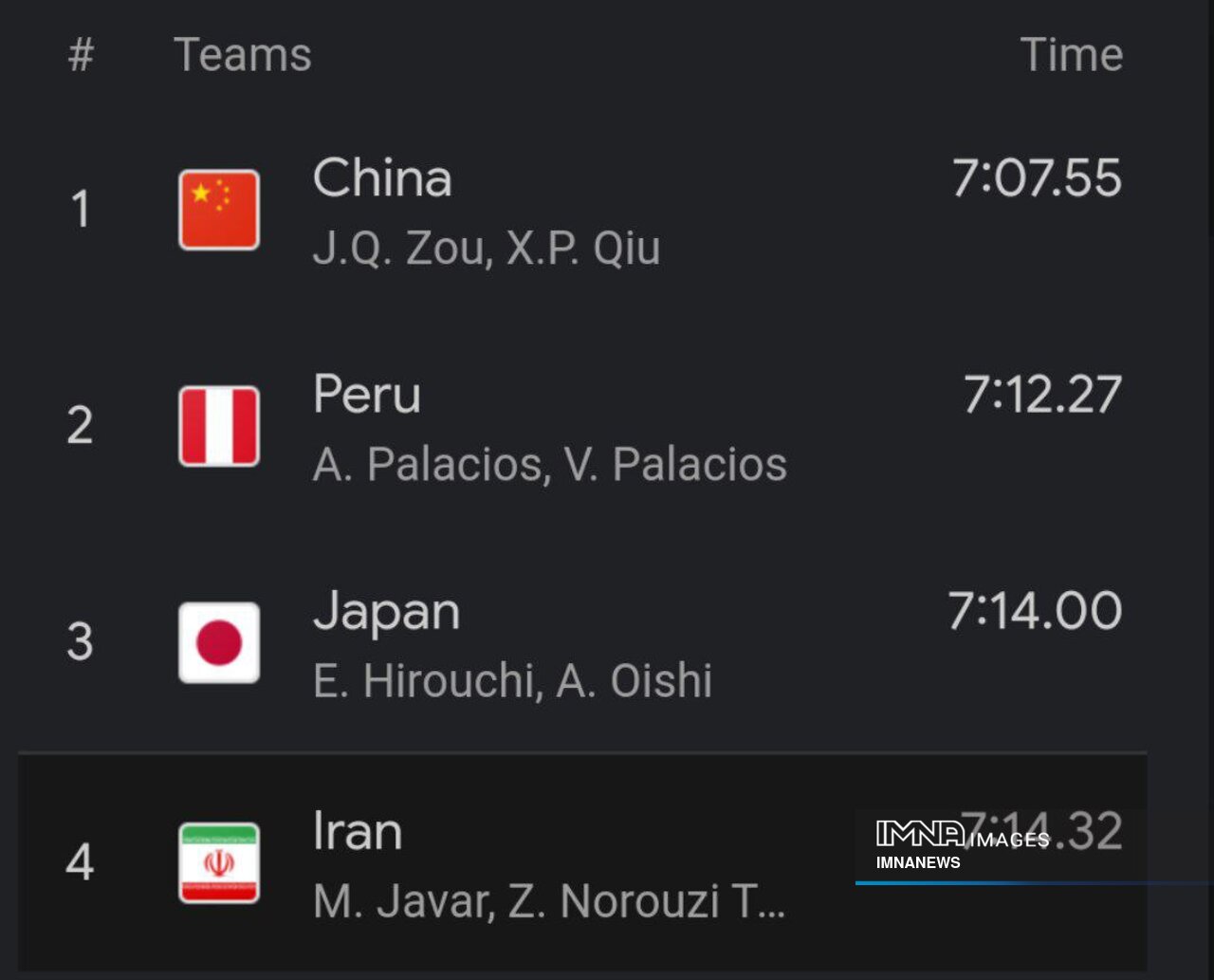Select the Japan team name

[x=386, y=612]
